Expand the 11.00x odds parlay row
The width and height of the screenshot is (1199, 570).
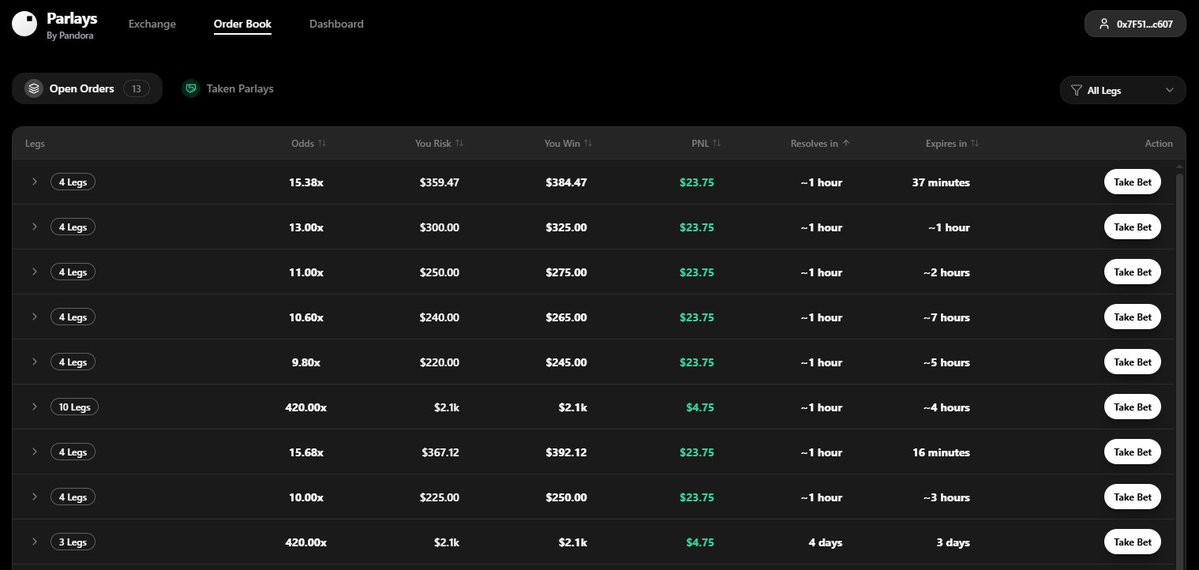coord(34,272)
